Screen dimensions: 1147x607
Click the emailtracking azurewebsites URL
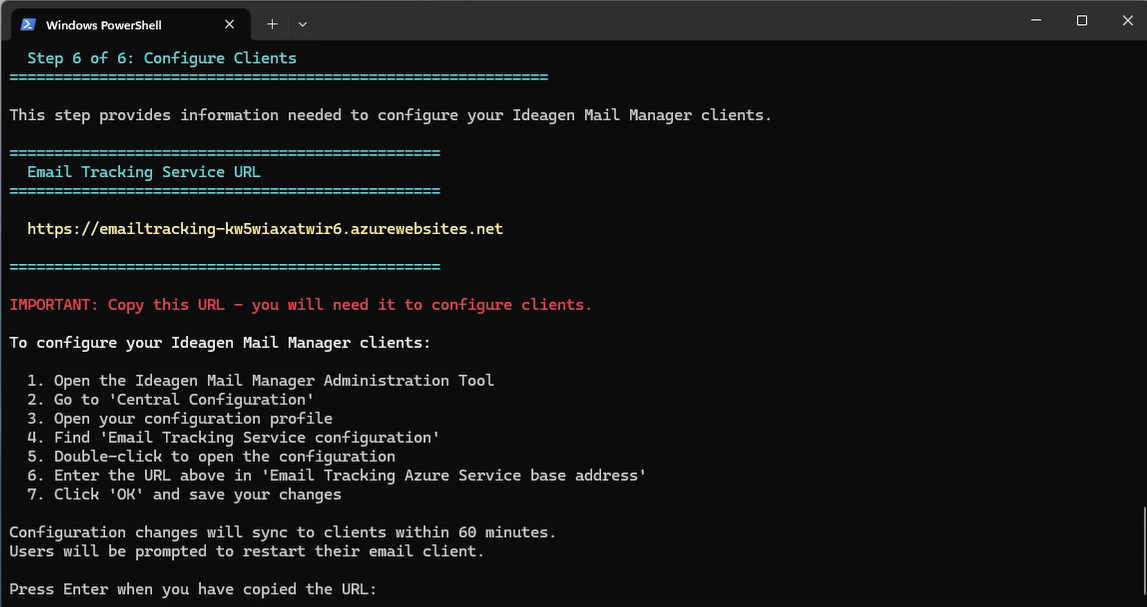265,229
